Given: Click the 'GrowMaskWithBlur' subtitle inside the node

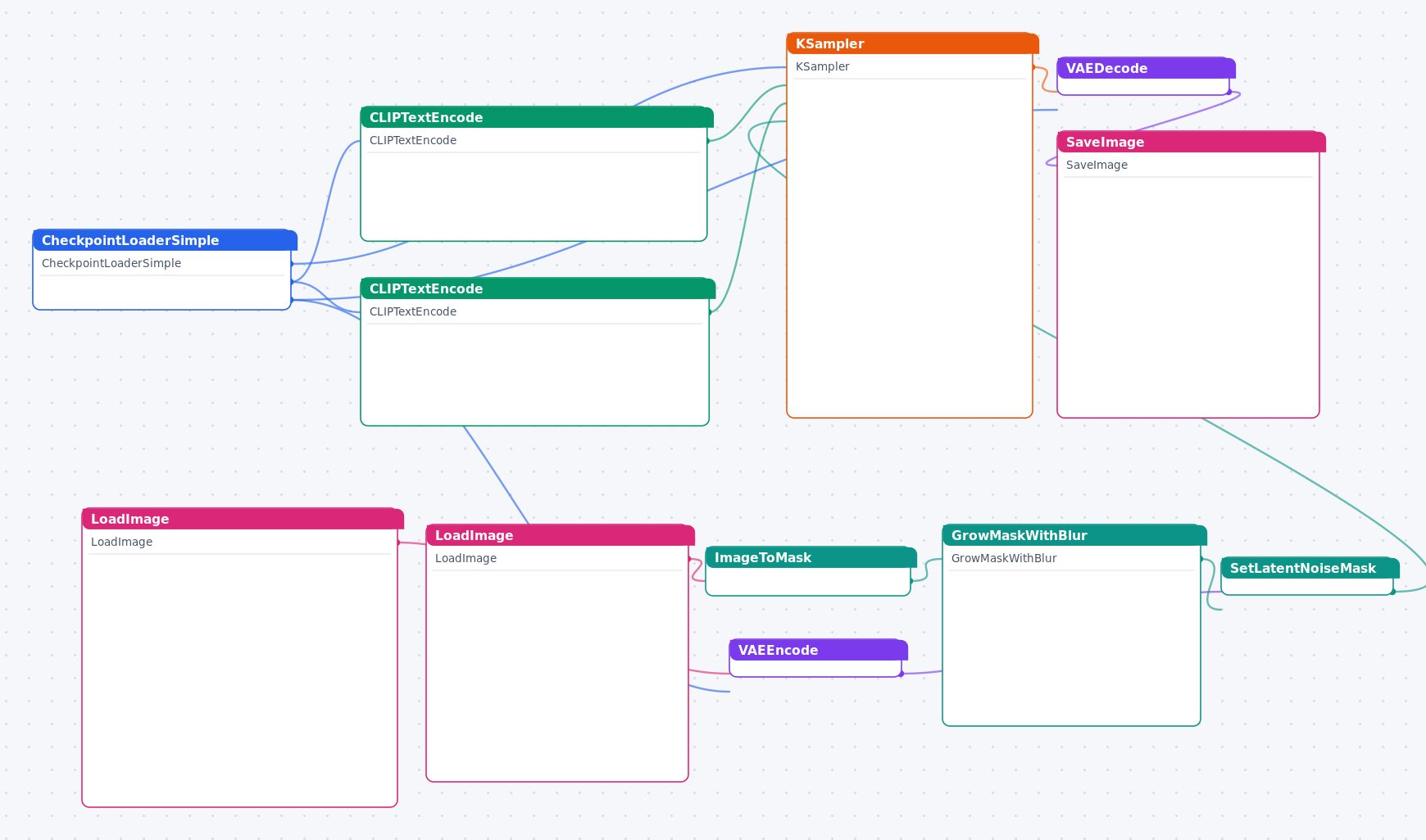Looking at the screenshot, I should pos(1004,558).
